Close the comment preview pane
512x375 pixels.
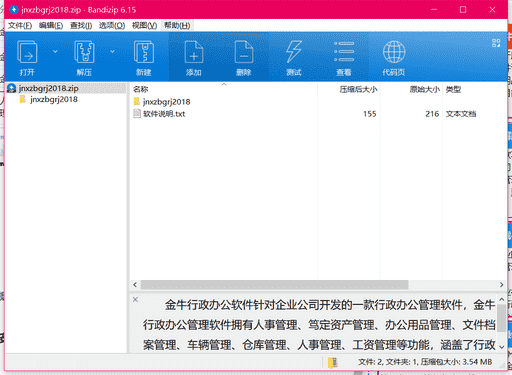pos(135,299)
